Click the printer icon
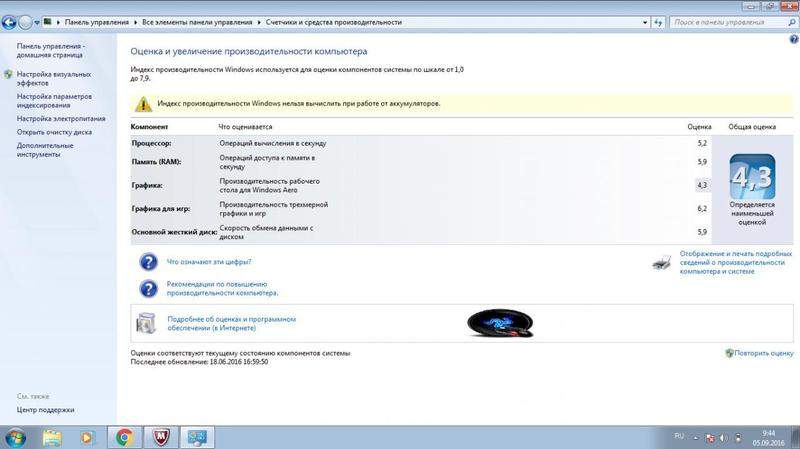Screen dimensions: 800x449 (x=662, y=263)
